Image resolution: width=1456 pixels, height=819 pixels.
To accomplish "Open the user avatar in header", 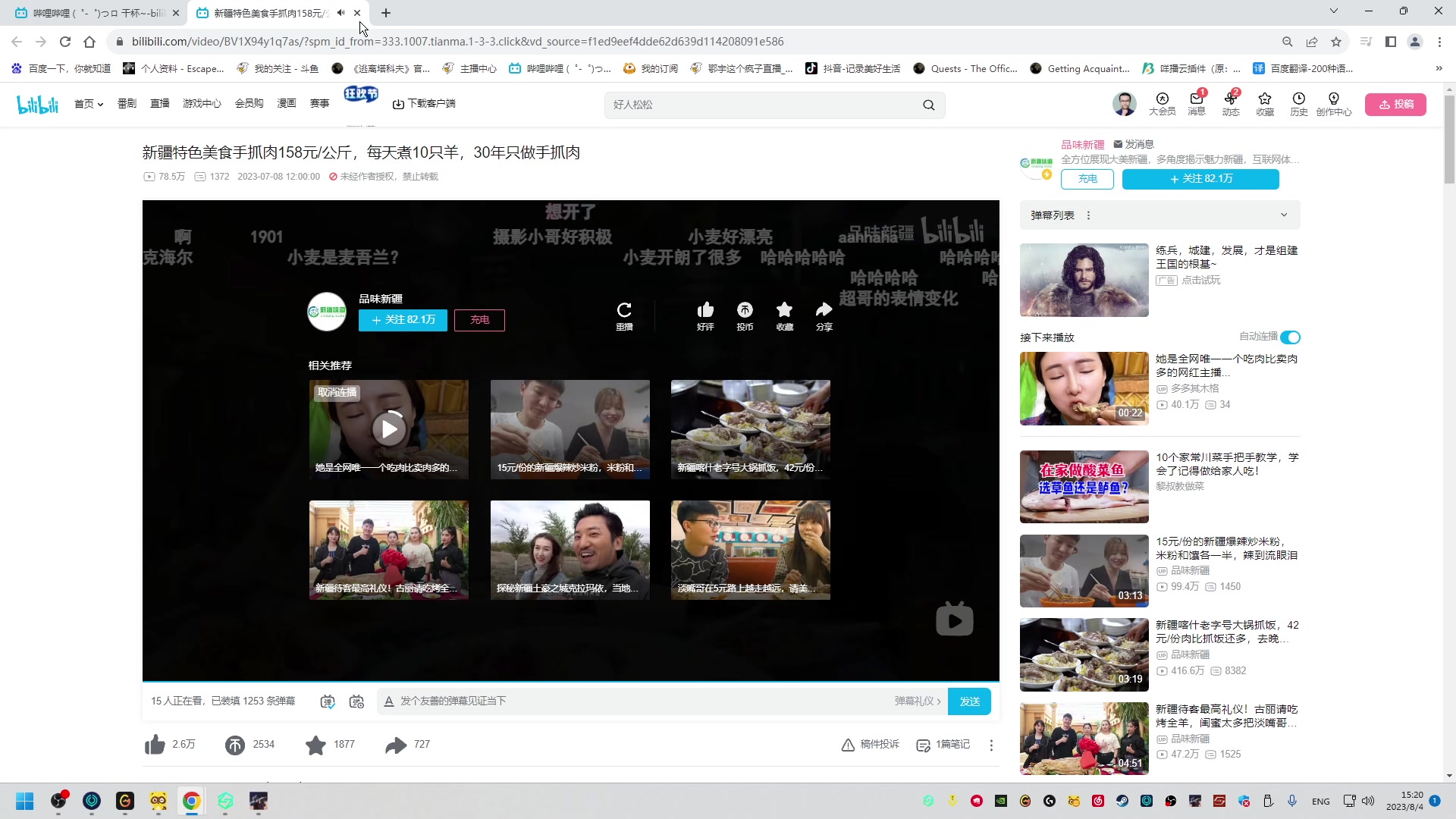I will (1125, 104).
